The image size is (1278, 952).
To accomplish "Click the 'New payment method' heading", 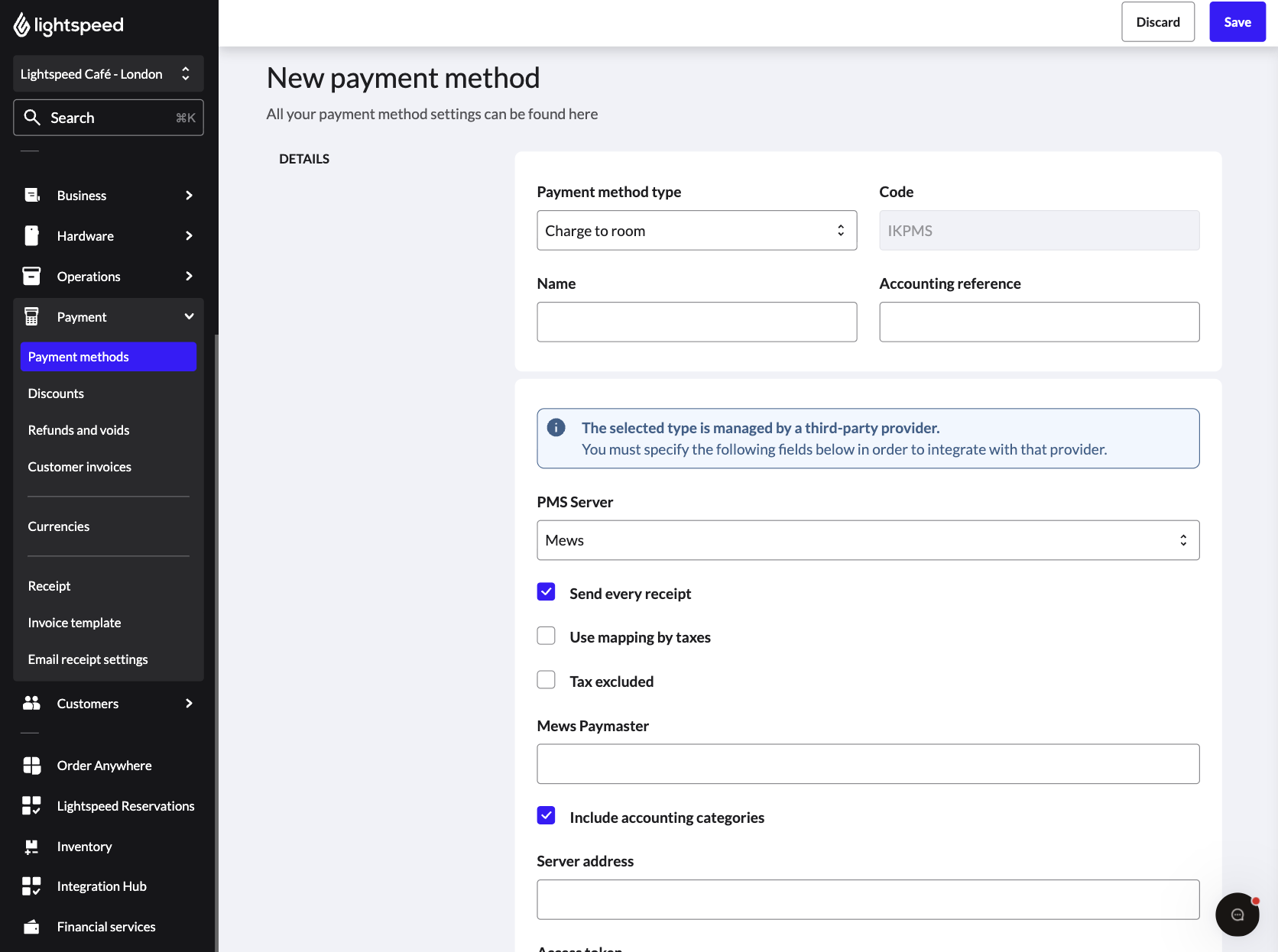I will [x=403, y=78].
